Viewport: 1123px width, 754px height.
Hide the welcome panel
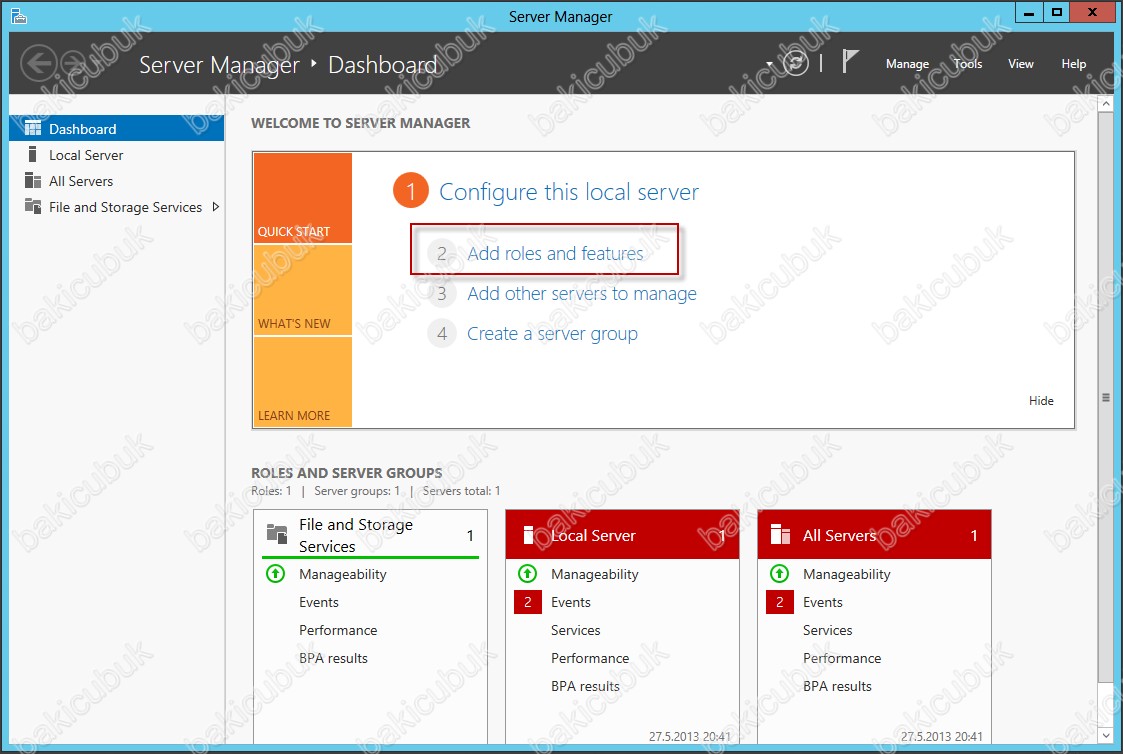(x=1041, y=401)
